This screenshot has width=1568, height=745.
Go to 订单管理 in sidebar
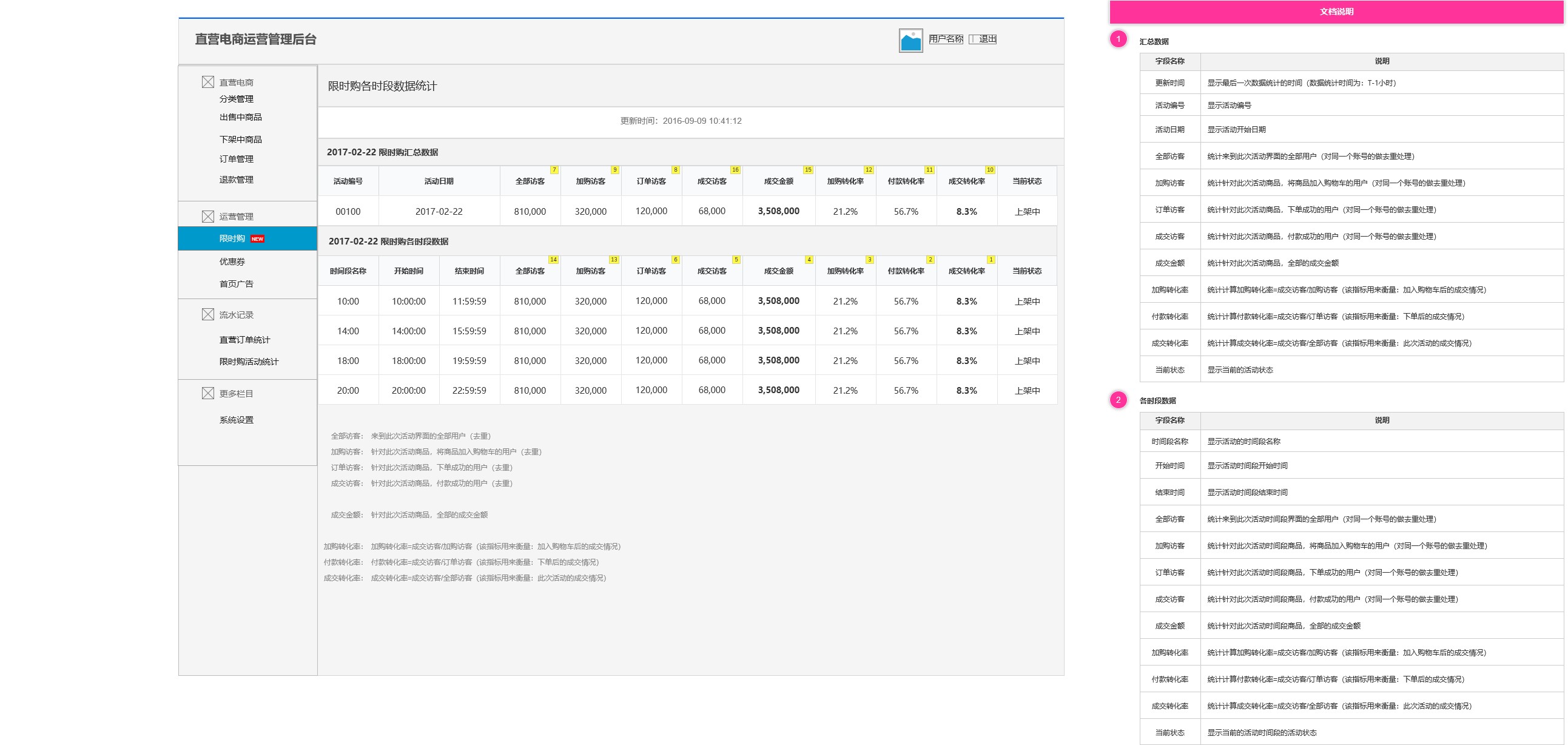click(236, 159)
